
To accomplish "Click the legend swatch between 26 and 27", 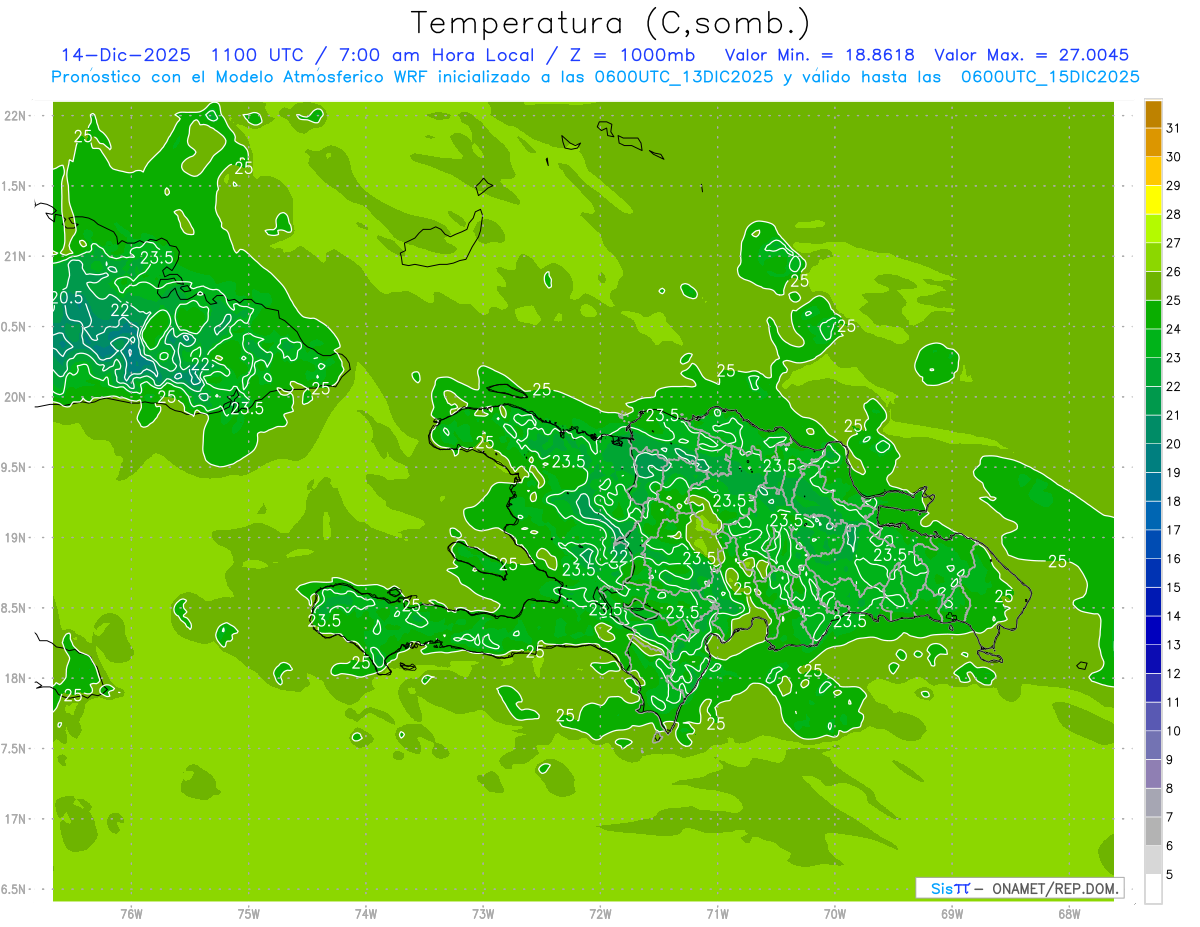I will coord(1153,257).
